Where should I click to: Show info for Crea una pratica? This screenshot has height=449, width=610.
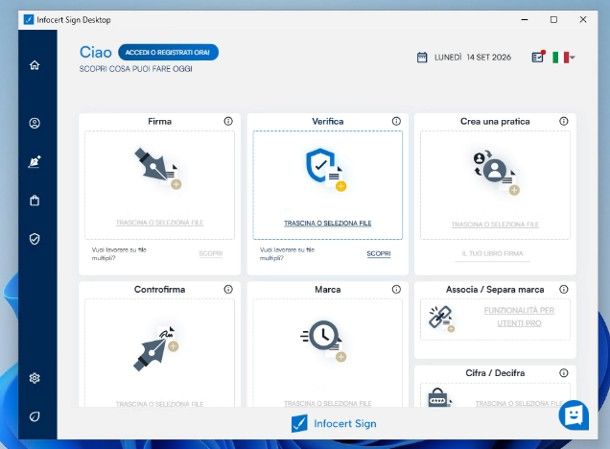point(564,121)
